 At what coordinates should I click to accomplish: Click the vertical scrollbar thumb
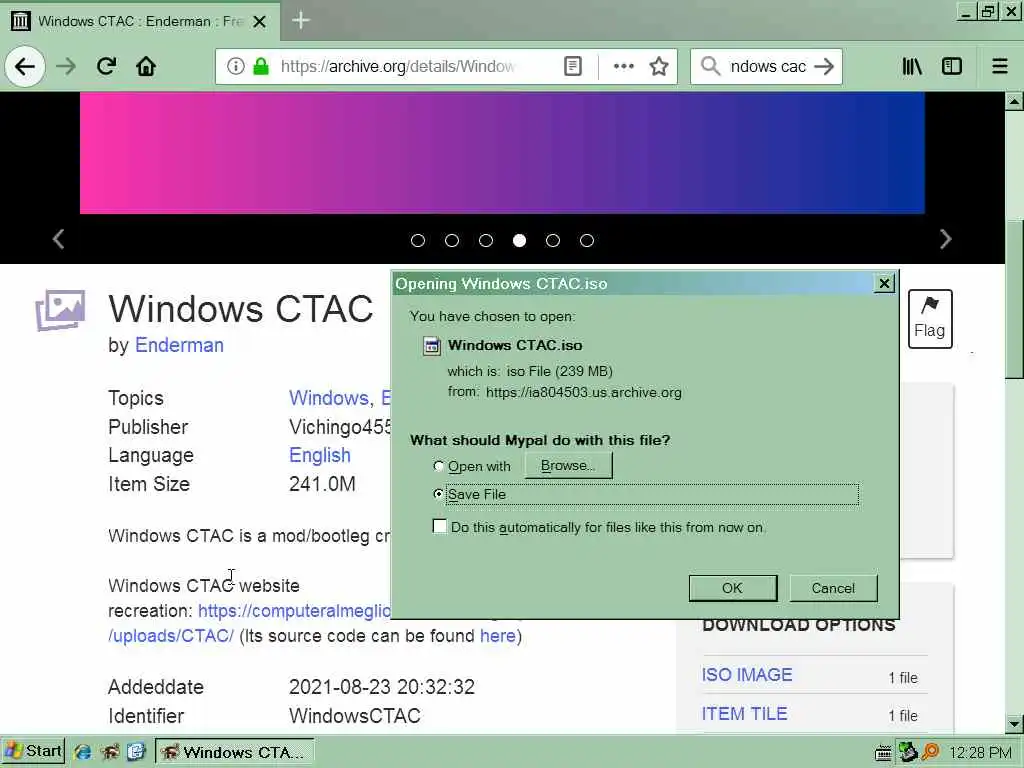[x=1014, y=299]
